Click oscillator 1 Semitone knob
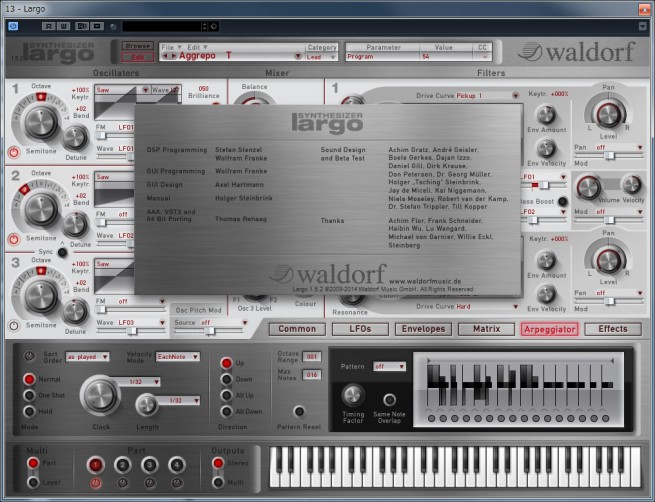Viewport: 655px width, 502px height. tap(41, 123)
